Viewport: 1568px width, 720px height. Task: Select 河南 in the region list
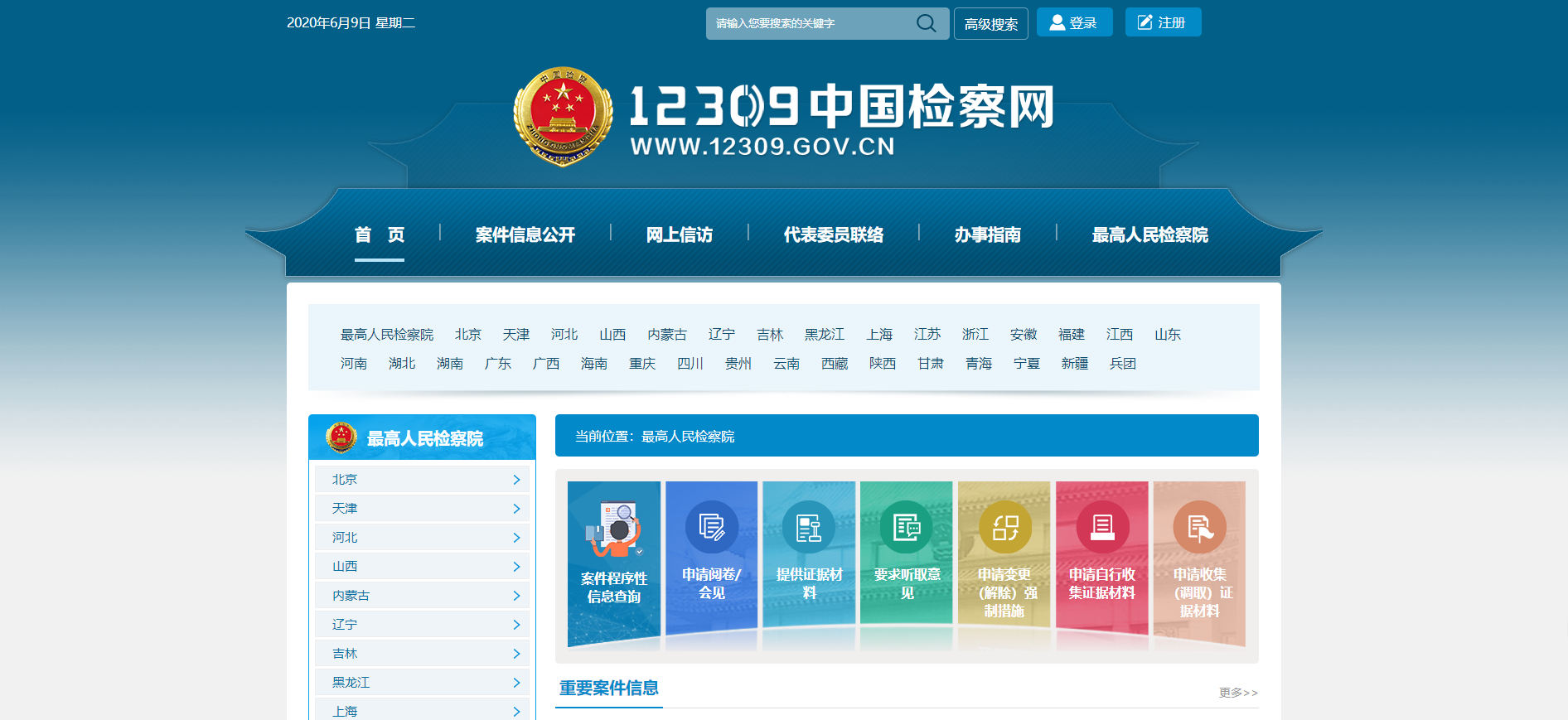(354, 364)
